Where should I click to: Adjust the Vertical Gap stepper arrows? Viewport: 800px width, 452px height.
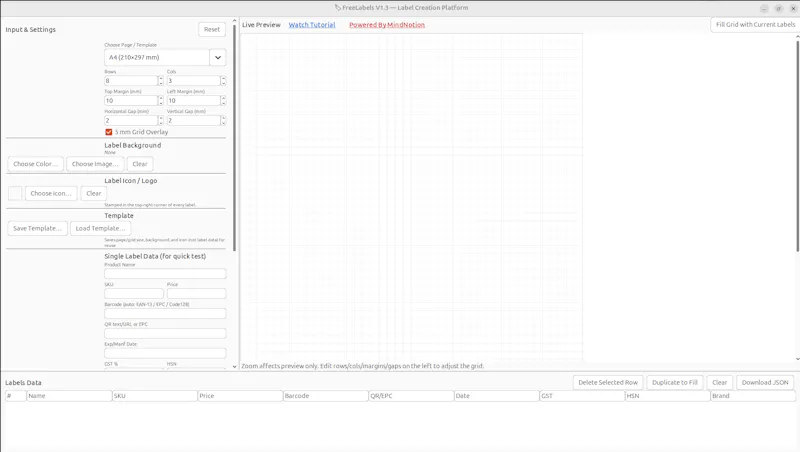pyautogui.click(x=223, y=120)
